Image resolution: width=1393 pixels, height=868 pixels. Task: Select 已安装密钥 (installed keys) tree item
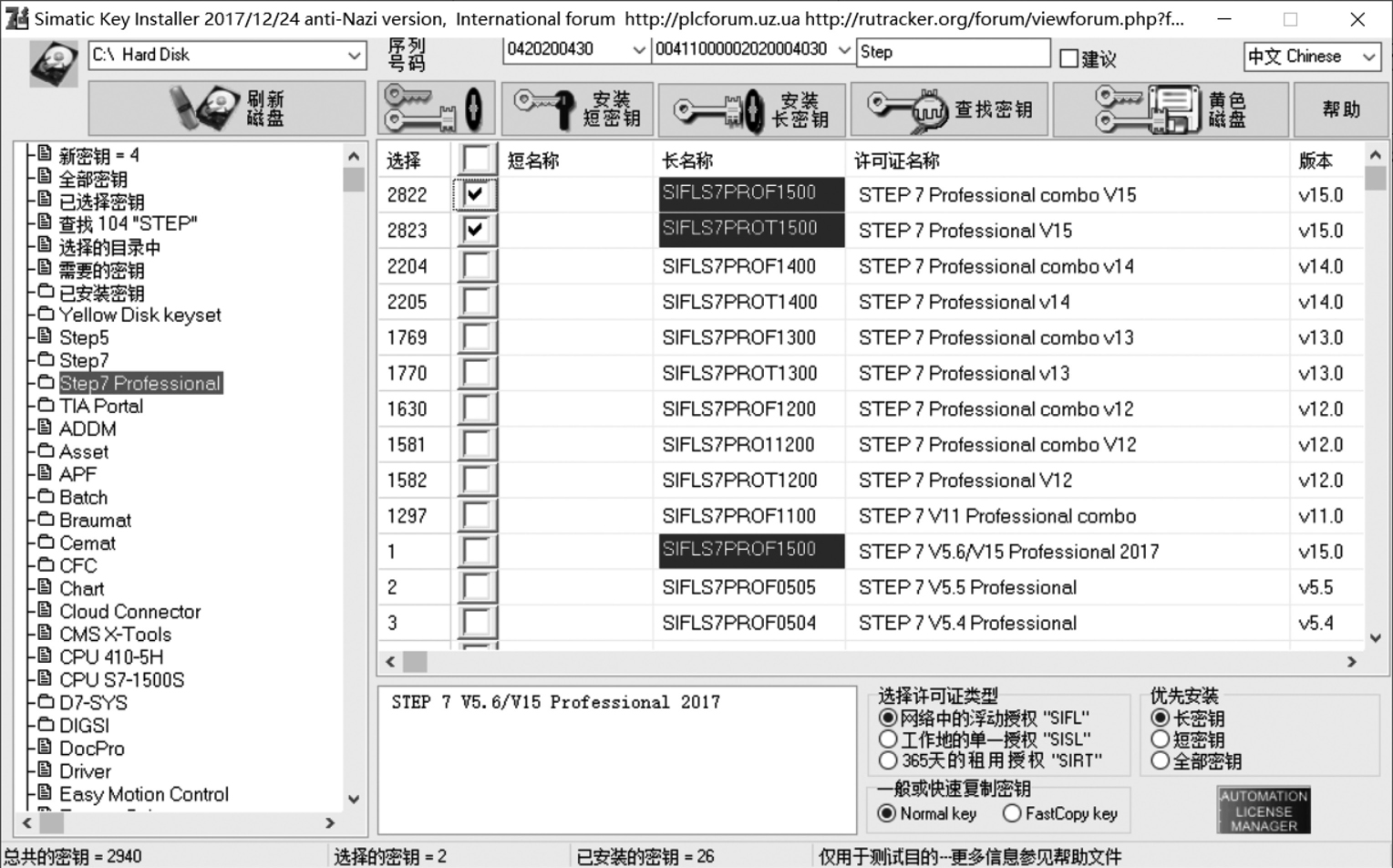pyautogui.click(x=101, y=293)
